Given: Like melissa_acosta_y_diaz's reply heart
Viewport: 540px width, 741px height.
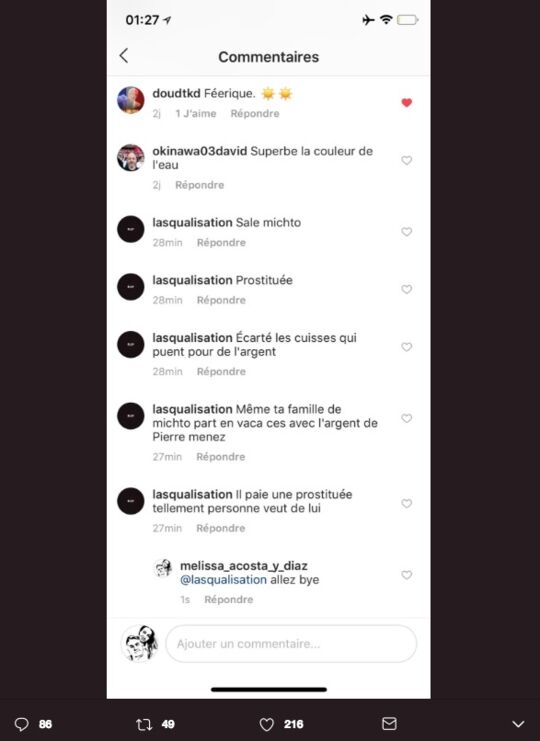Looking at the screenshot, I should click(x=406, y=575).
